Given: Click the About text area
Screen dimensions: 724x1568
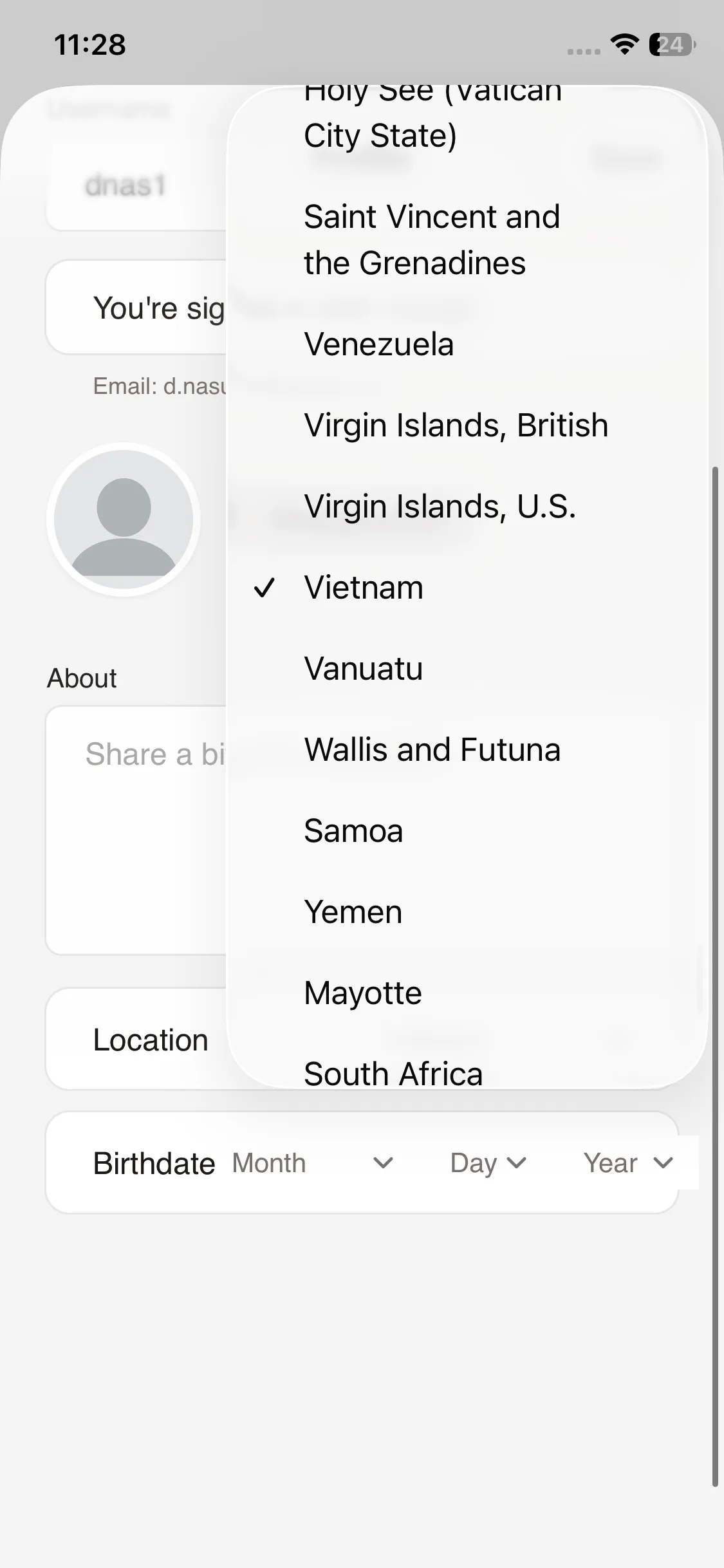Looking at the screenshot, I should [135, 830].
